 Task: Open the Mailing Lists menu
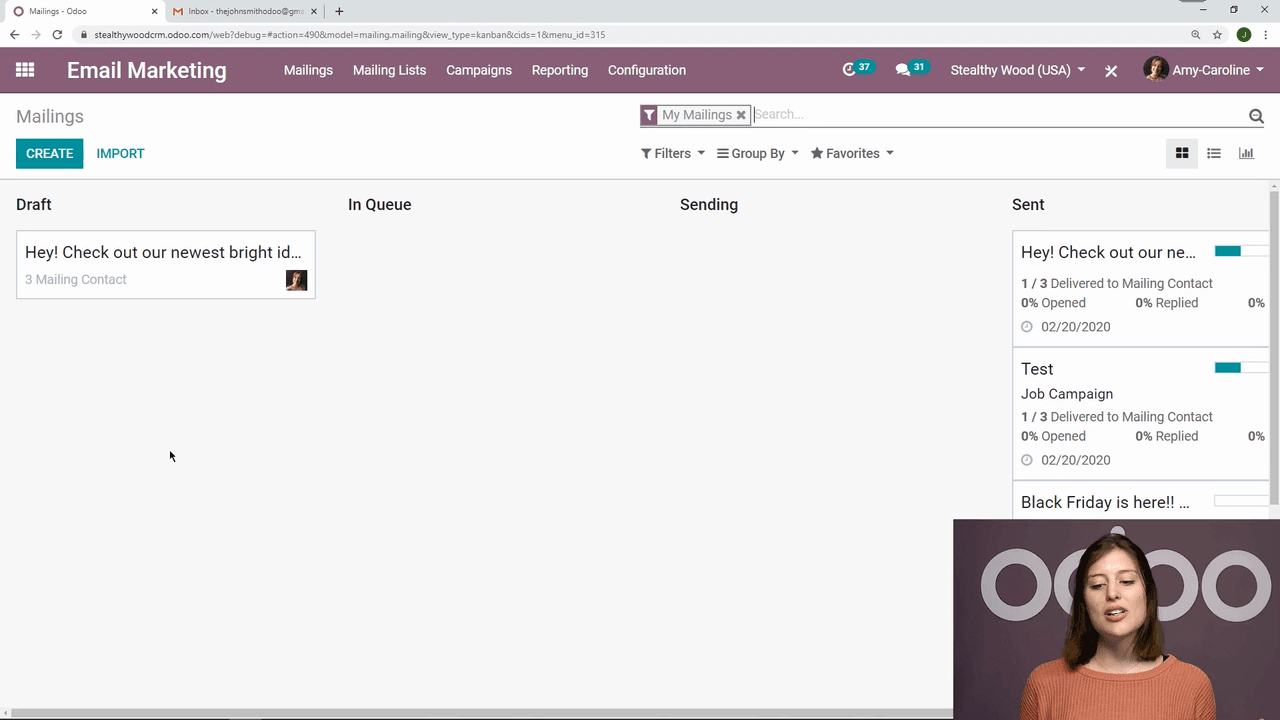[389, 70]
